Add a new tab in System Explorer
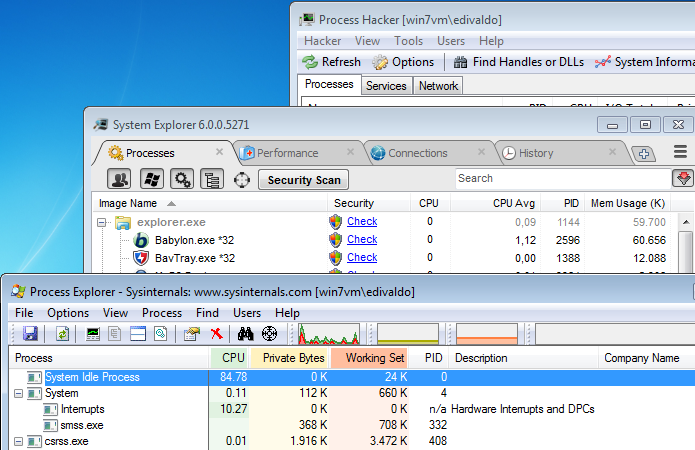Screen dimensions: 695x450 [644, 154]
